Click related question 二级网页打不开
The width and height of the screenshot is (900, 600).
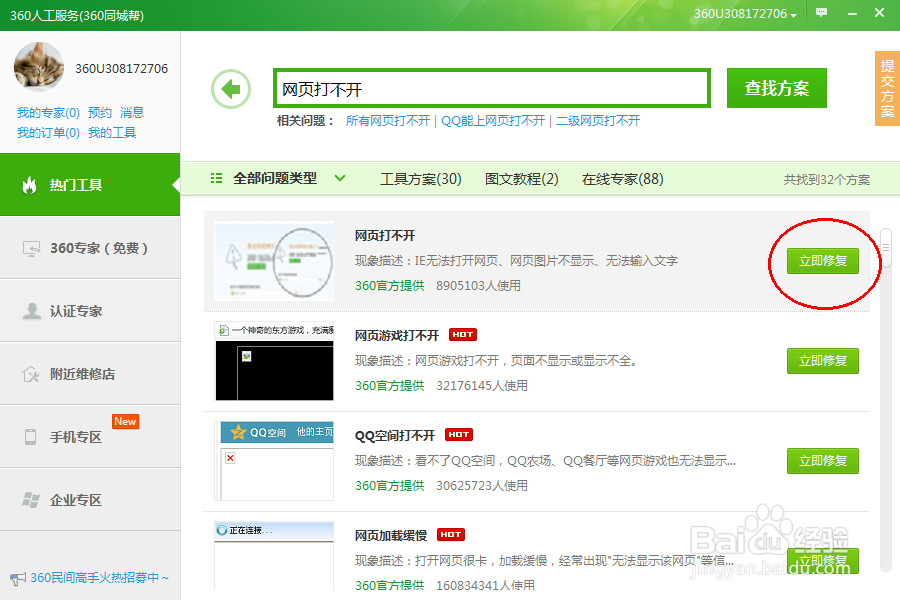(598, 121)
